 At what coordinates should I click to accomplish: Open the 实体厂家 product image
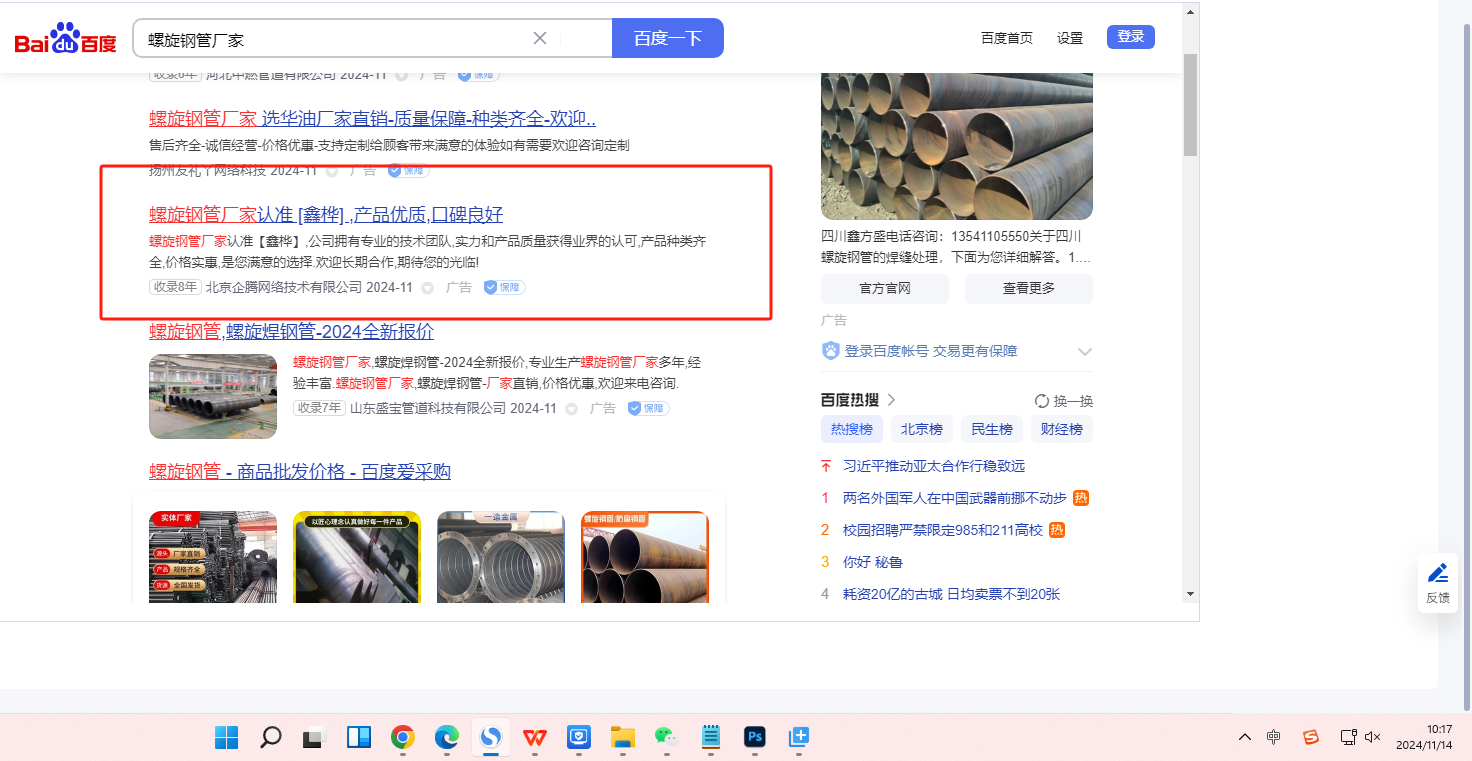pos(213,557)
